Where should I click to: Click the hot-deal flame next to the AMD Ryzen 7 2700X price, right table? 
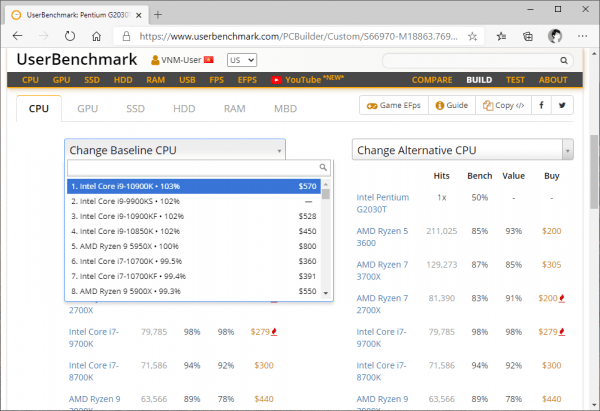562,298
